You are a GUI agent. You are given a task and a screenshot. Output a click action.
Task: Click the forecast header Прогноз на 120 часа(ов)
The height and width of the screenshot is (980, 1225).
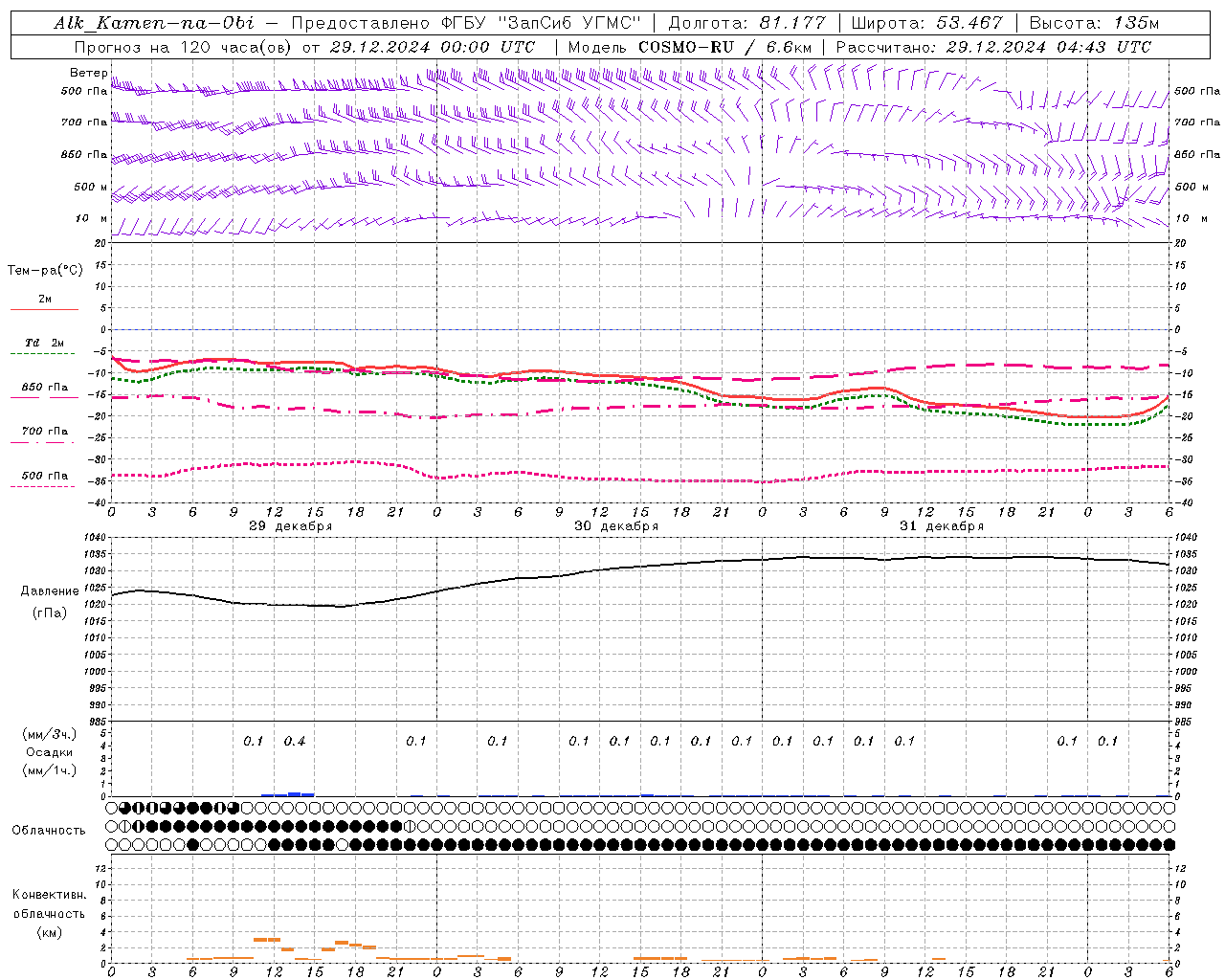[183, 47]
